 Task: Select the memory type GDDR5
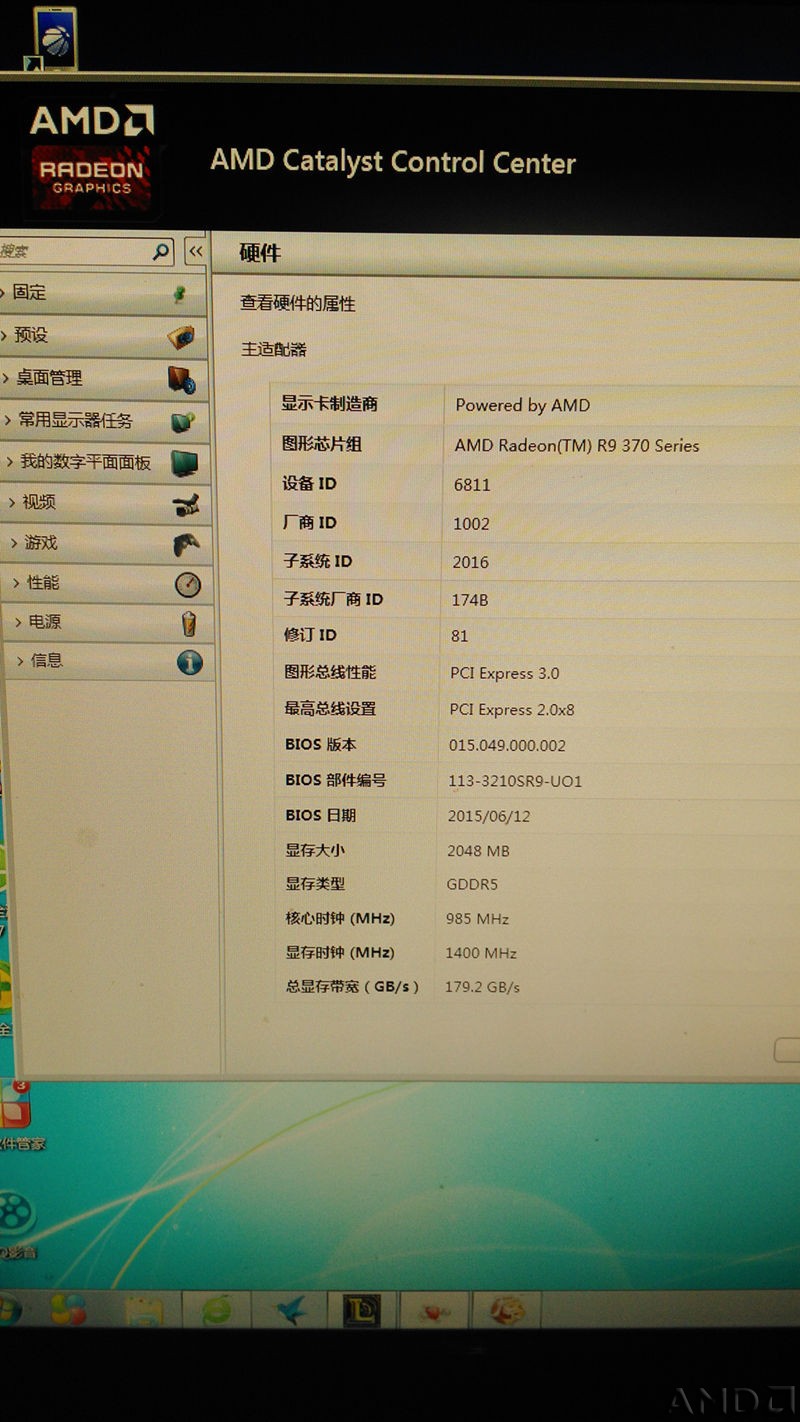tap(472, 885)
